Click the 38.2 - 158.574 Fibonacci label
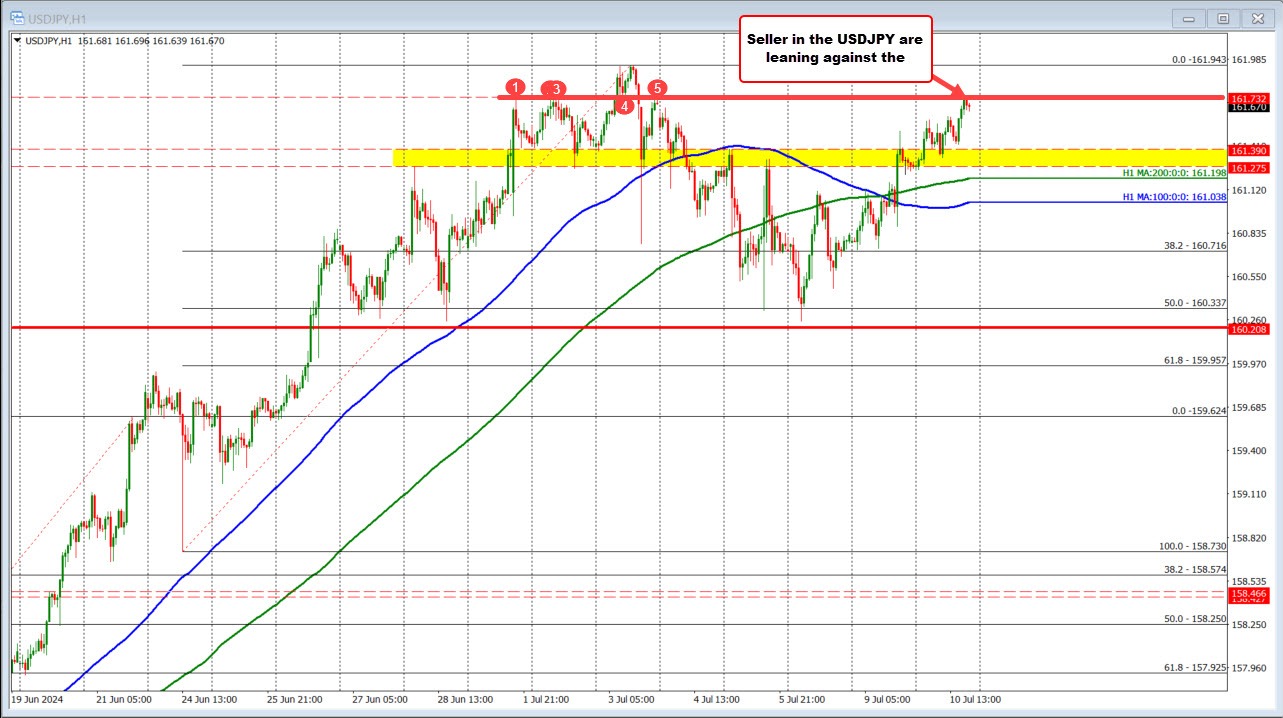Image resolution: width=1283 pixels, height=718 pixels. [1196, 569]
